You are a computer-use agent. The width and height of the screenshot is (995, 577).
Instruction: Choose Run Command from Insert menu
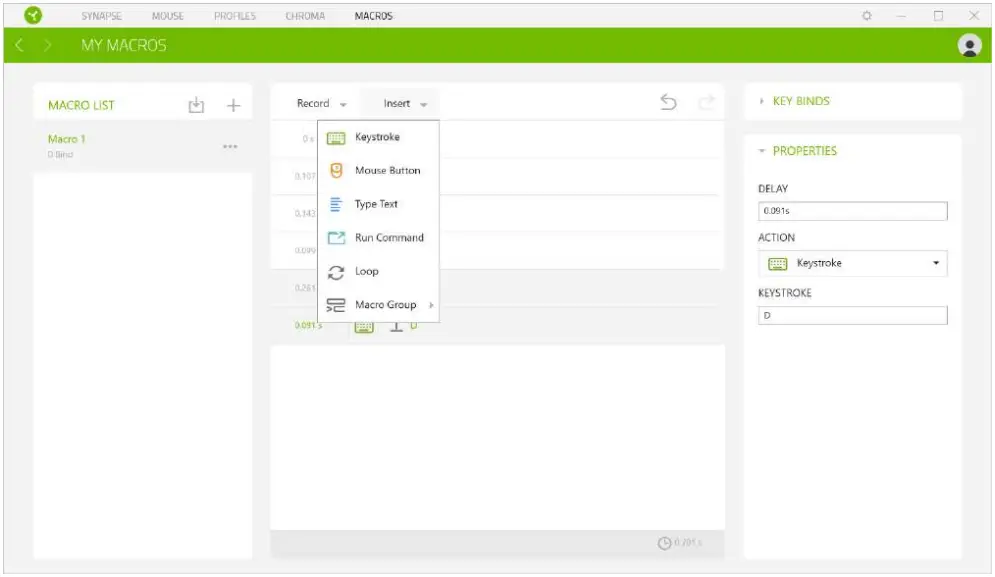[378, 238]
